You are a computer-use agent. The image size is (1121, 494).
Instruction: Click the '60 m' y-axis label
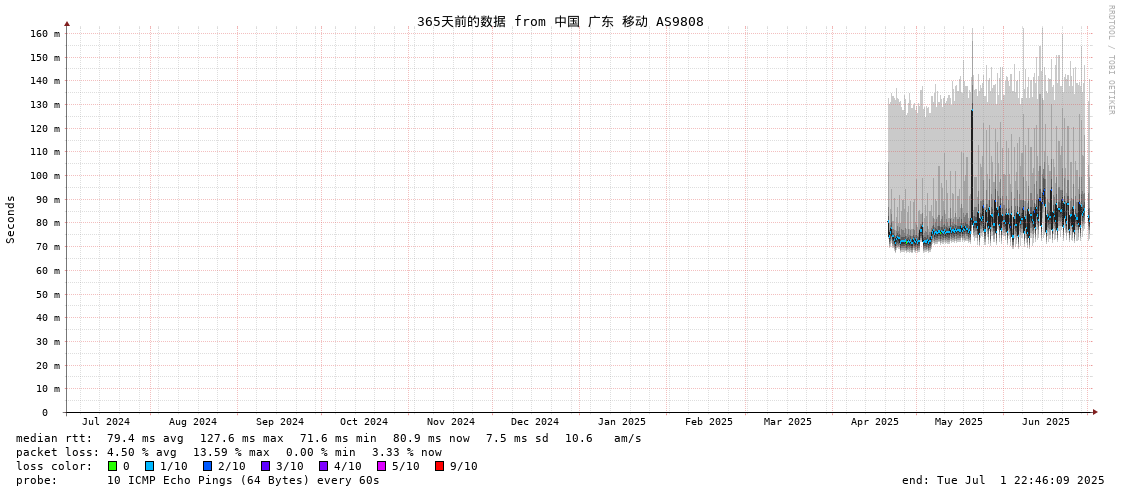(48, 270)
